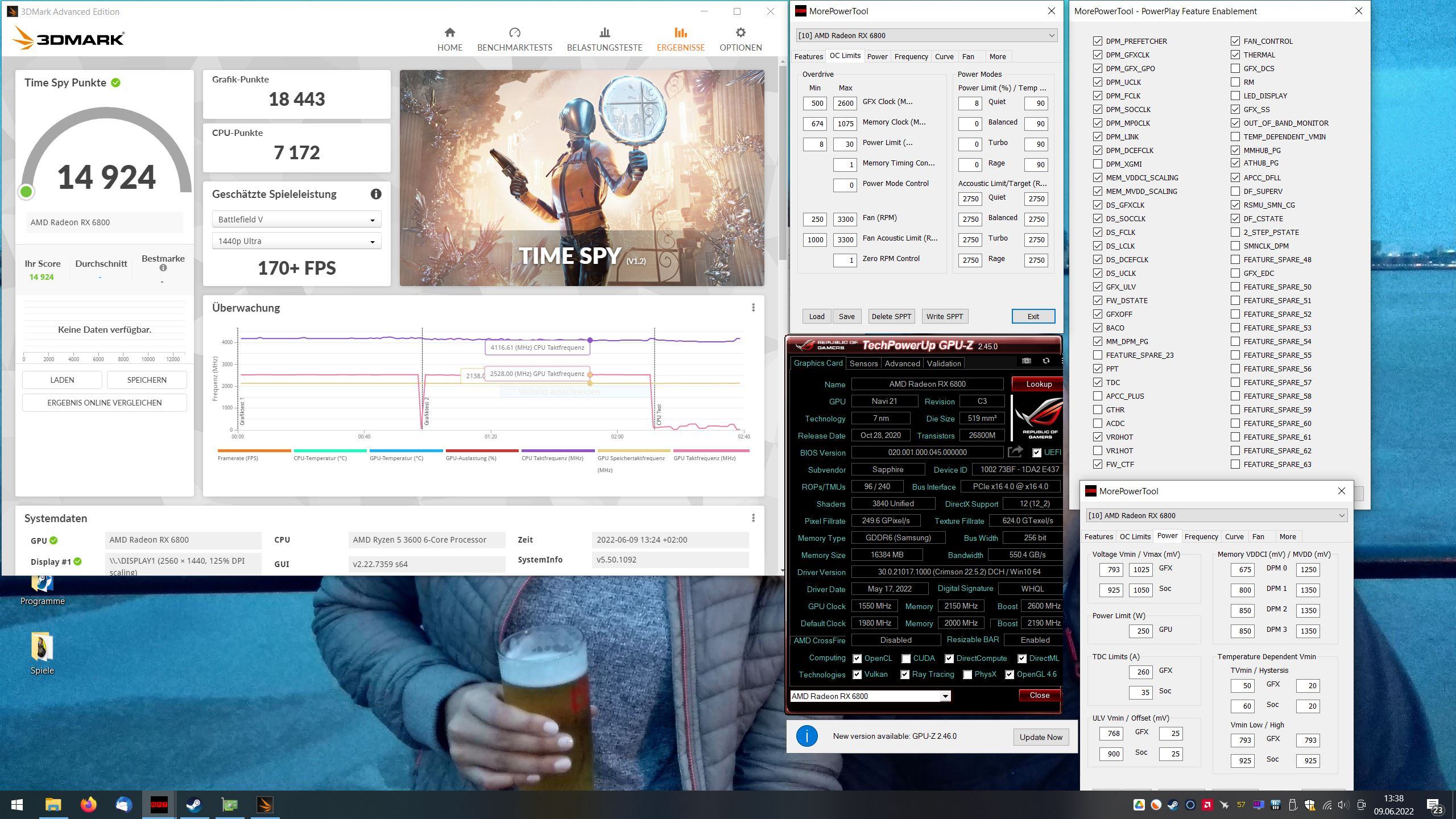Click the orange Framerate (FPS) legend swatch
This screenshot has height=819, width=1456.
point(254,450)
